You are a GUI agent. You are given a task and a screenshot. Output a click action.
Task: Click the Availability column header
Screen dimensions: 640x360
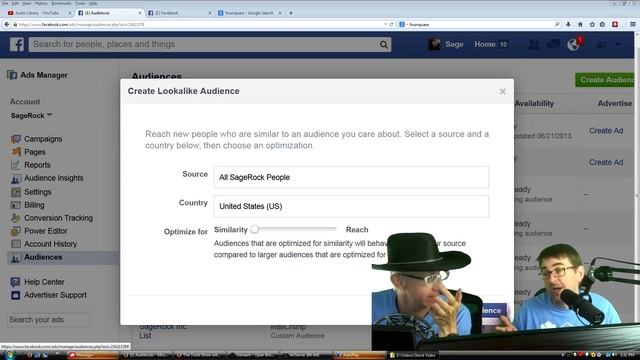click(x=534, y=103)
